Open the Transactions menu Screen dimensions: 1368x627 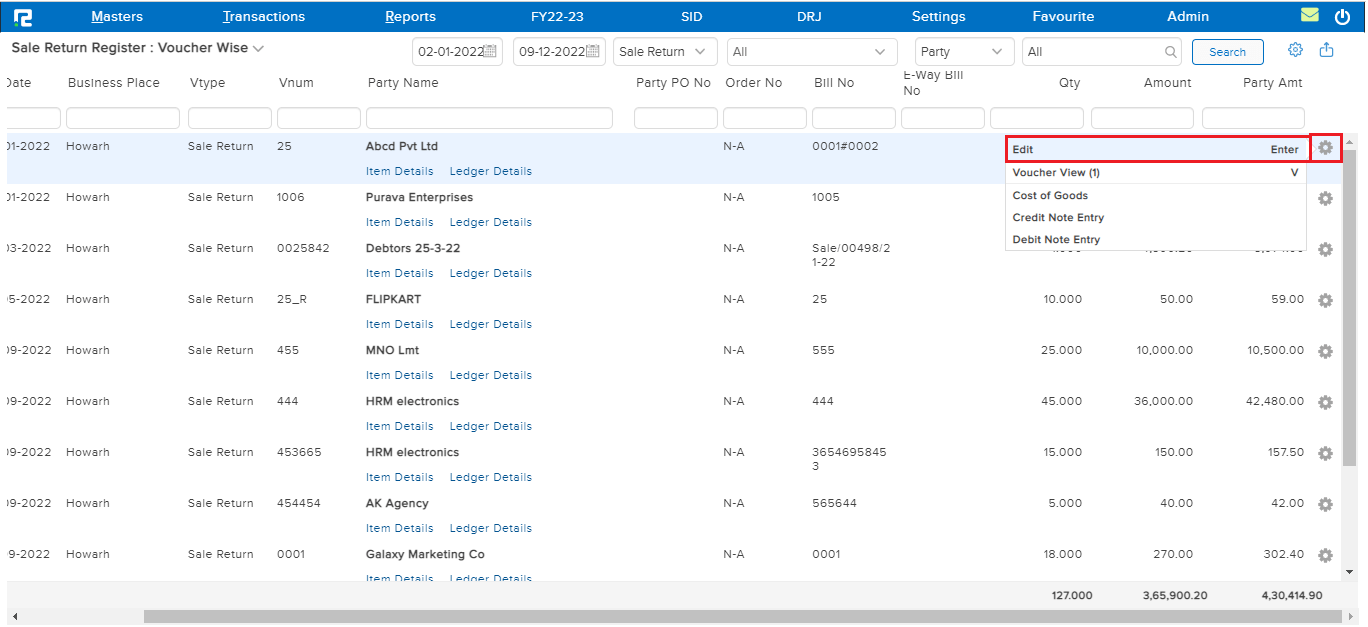point(264,17)
